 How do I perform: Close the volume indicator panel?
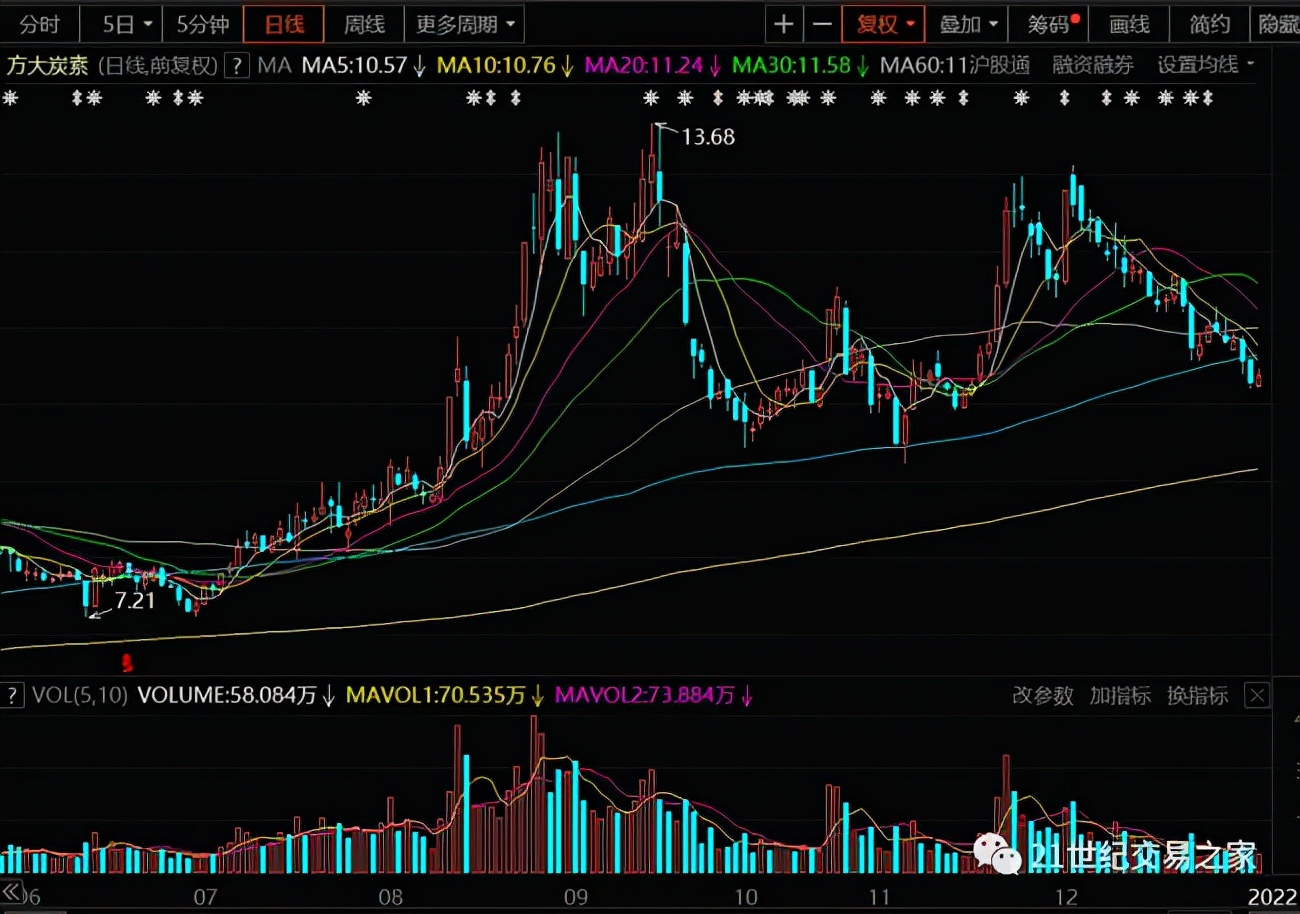(x=1258, y=695)
